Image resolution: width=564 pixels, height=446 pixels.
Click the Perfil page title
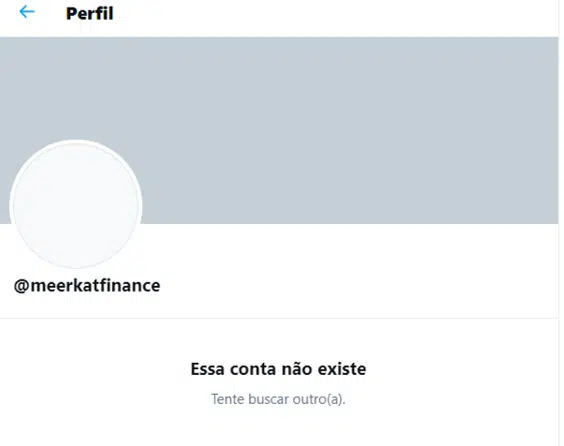click(x=90, y=14)
